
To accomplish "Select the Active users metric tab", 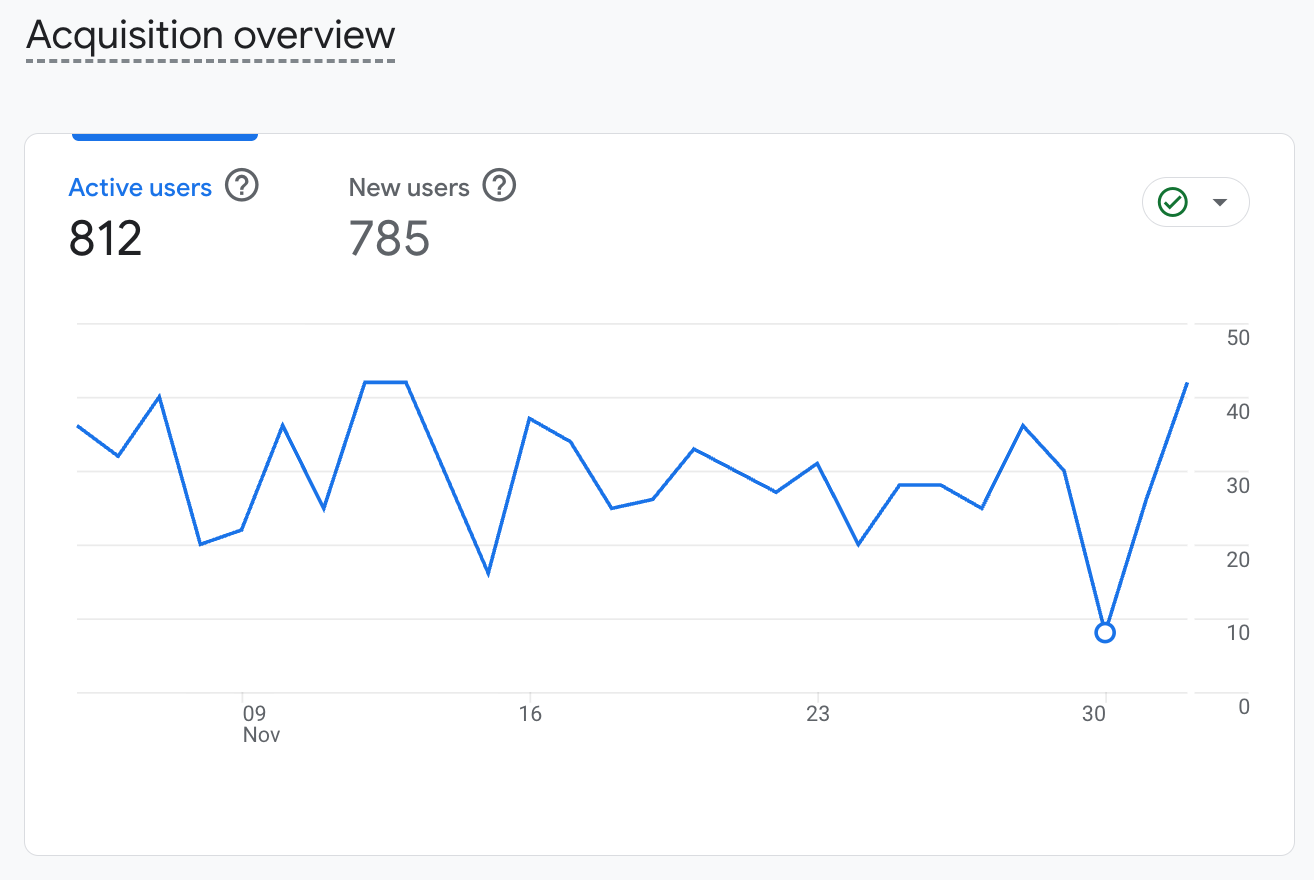I will (x=140, y=188).
